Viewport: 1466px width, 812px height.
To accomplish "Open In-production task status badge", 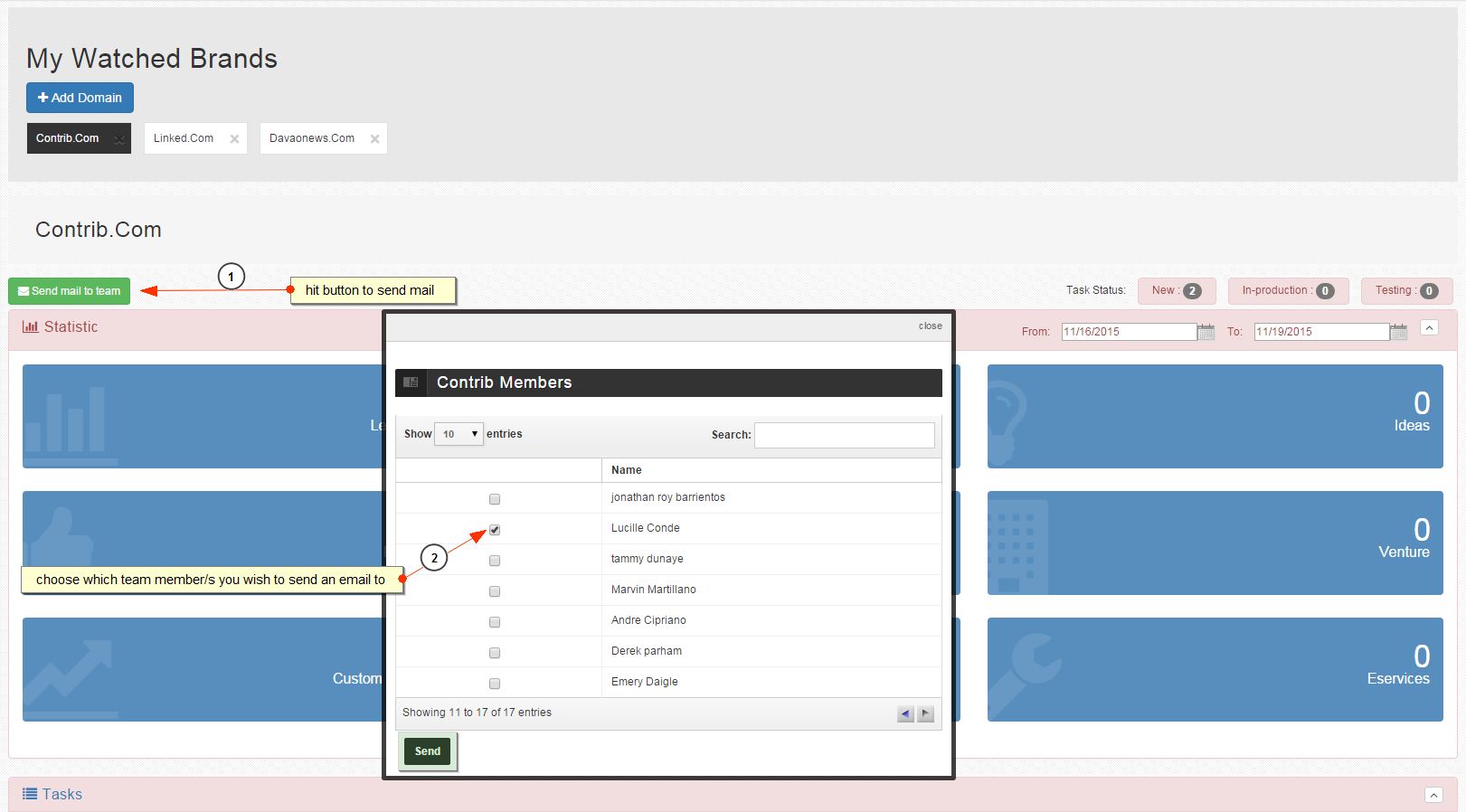I will point(1288,290).
